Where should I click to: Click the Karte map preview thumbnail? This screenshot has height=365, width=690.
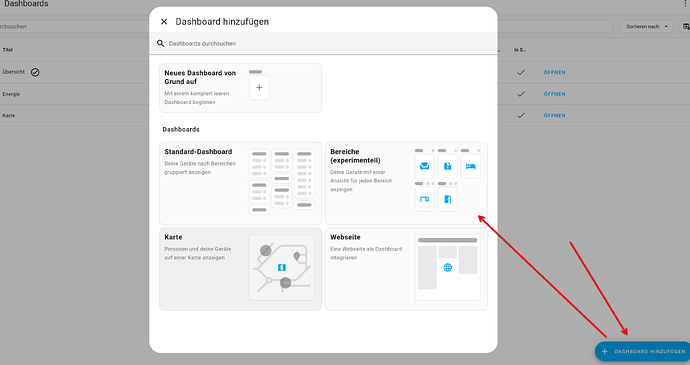[282, 268]
